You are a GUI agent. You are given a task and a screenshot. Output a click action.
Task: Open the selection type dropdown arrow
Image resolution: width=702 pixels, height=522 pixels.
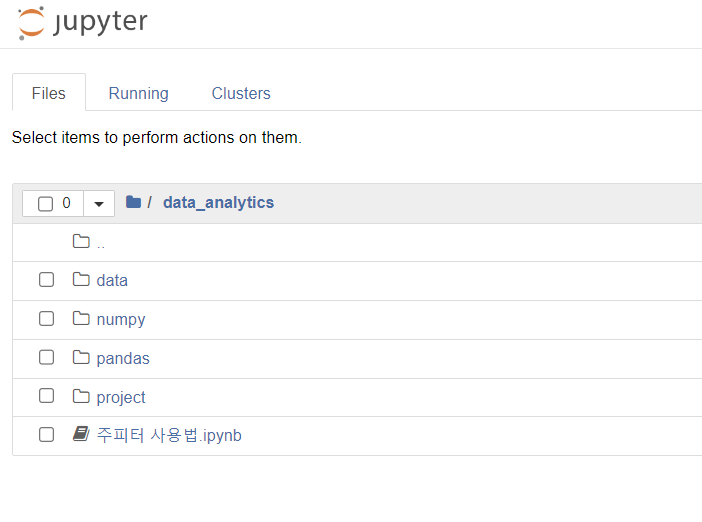pos(99,204)
